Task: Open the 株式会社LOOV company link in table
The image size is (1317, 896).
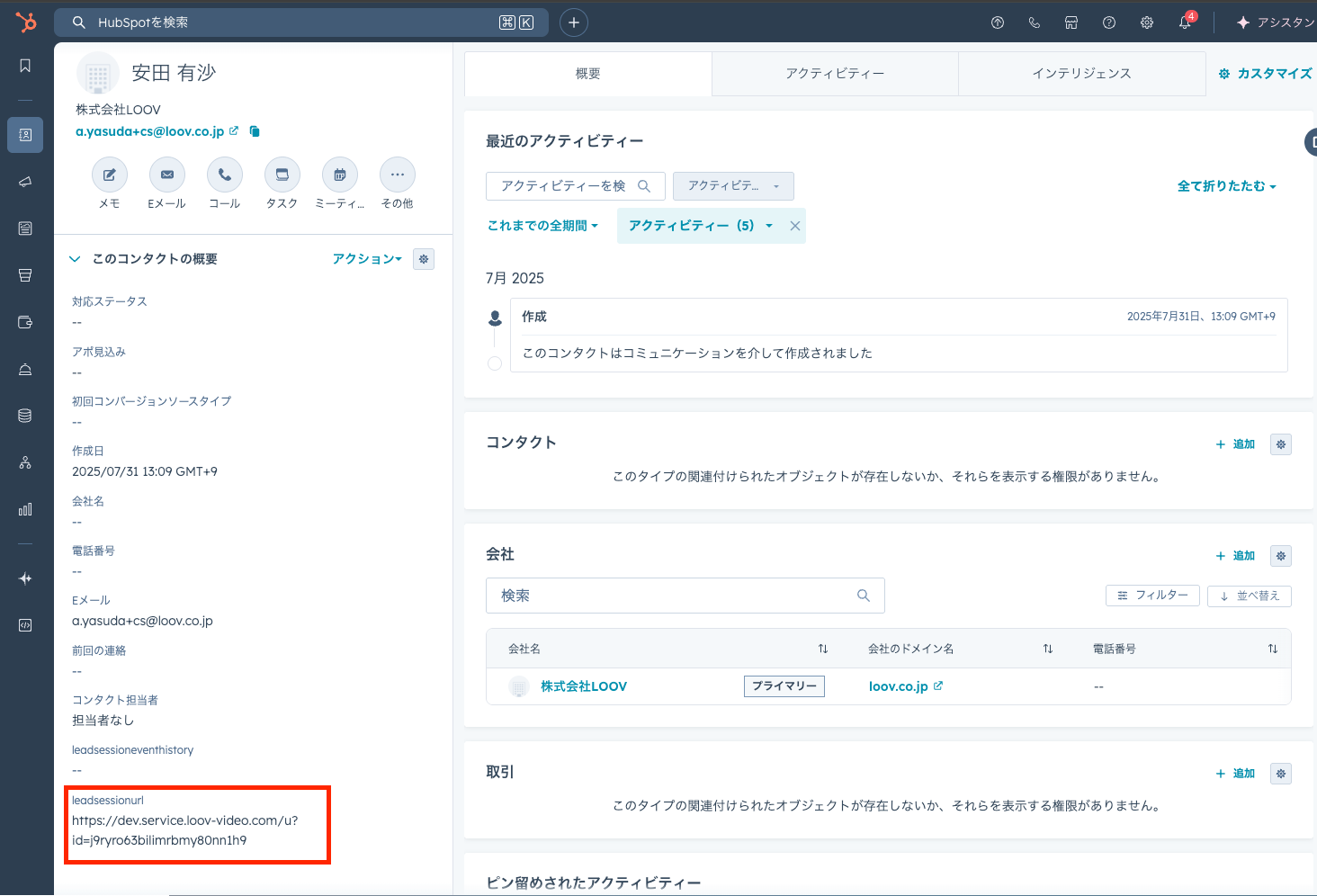Action: 584,686
